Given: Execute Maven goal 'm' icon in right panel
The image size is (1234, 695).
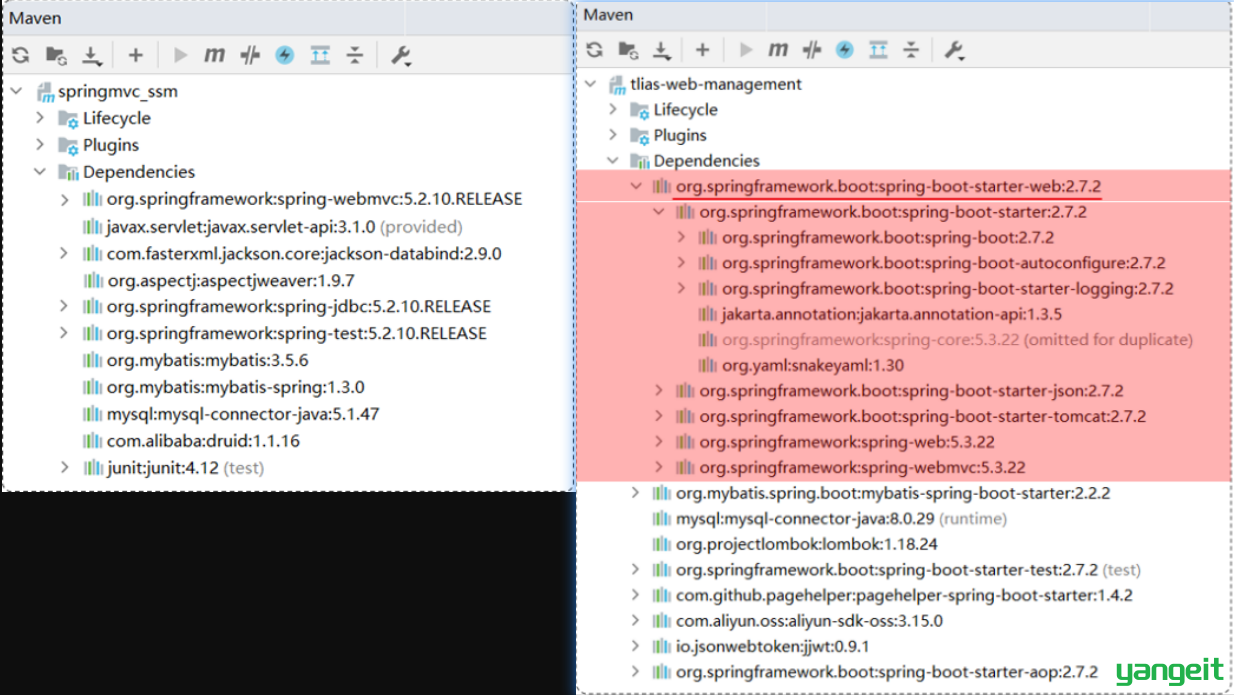Looking at the screenshot, I should (x=778, y=49).
